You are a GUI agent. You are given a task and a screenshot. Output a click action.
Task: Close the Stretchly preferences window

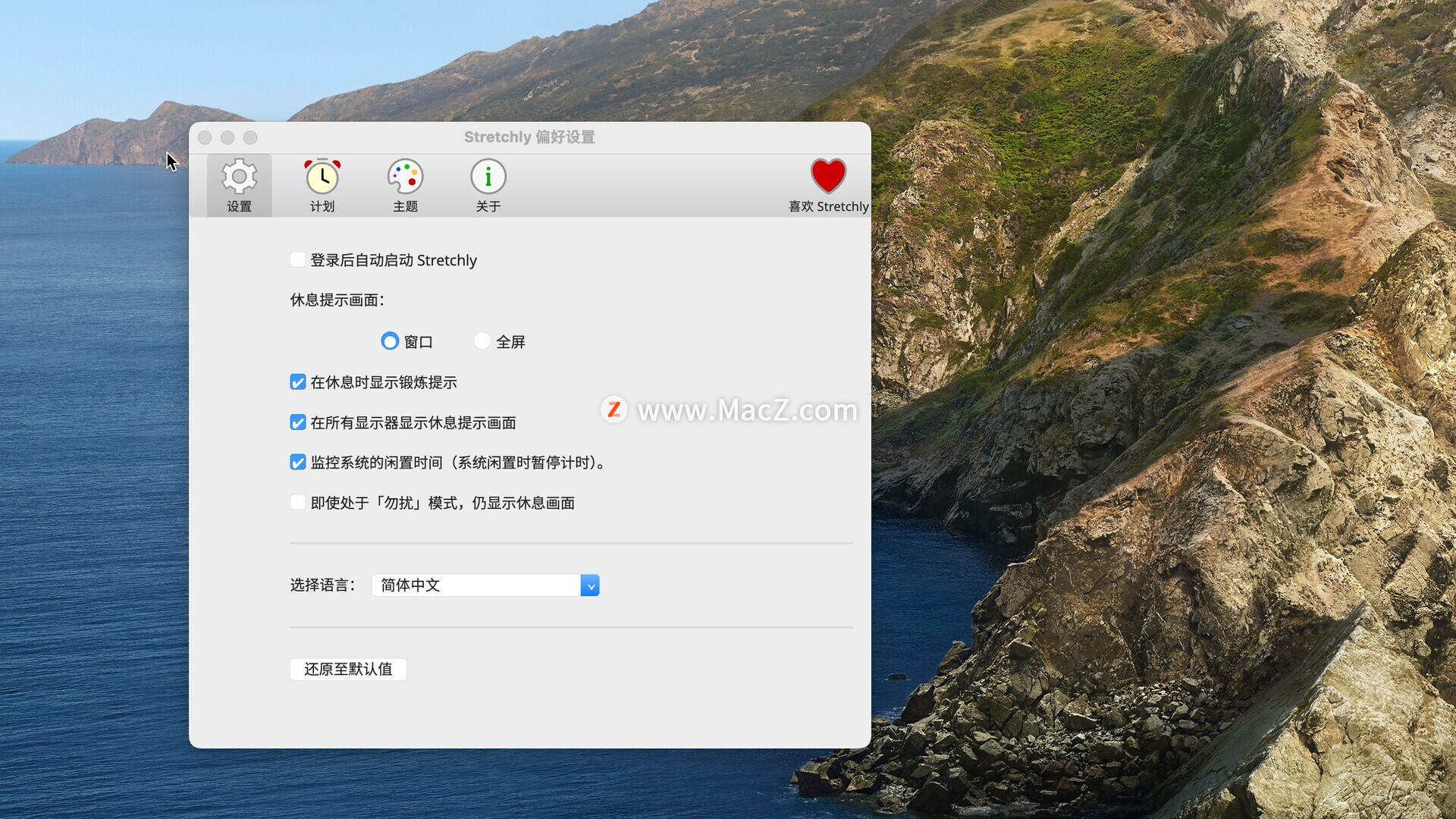(x=205, y=137)
